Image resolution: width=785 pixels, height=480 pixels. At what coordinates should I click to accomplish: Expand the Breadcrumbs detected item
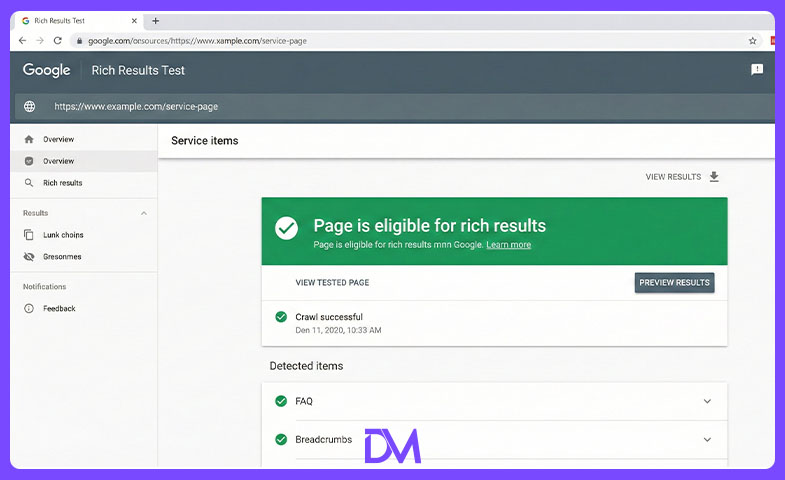point(707,439)
